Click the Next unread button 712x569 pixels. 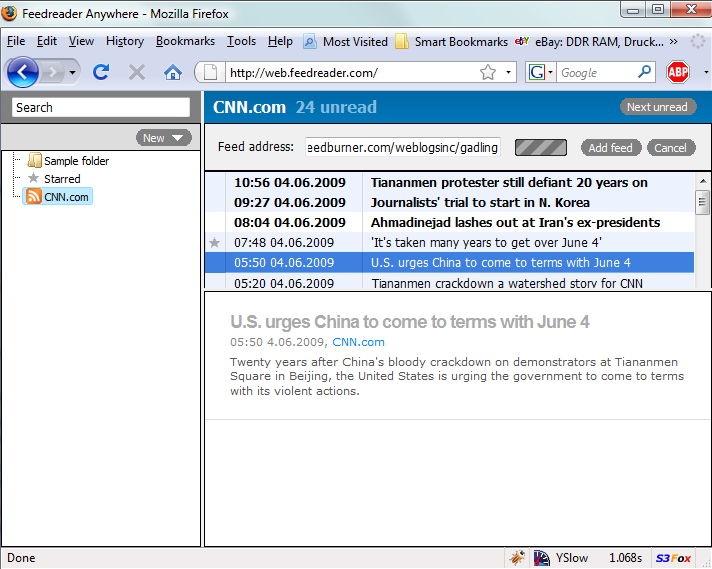pyautogui.click(x=657, y=107)
